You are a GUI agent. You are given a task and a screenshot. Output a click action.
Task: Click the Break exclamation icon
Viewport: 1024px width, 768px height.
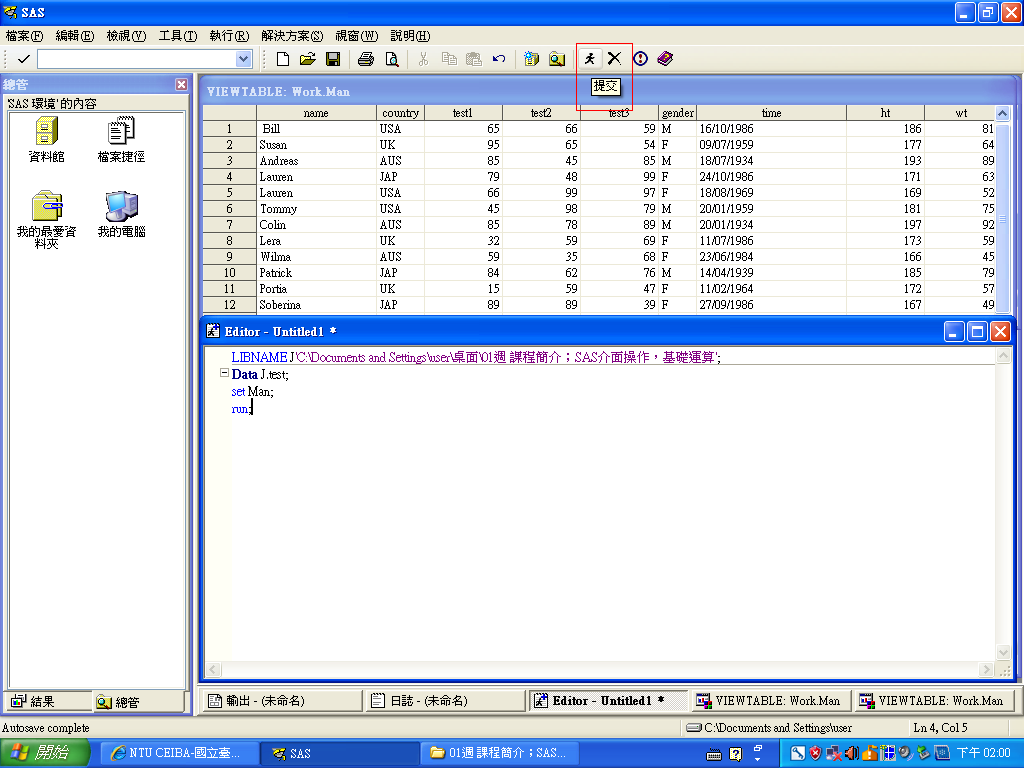(641, 59)
